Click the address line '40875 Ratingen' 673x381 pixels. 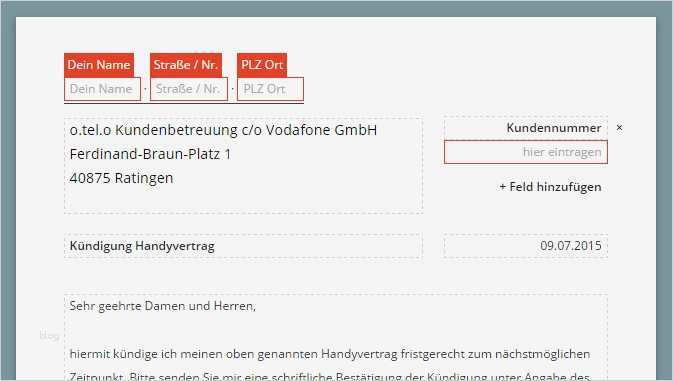tap(121, 178)
